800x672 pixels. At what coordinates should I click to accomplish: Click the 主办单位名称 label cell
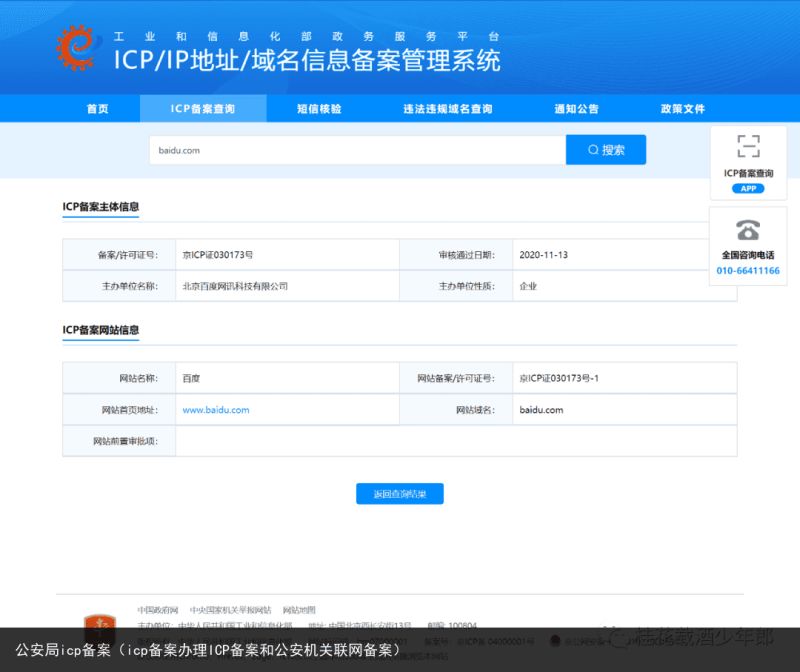pos(119,286)
